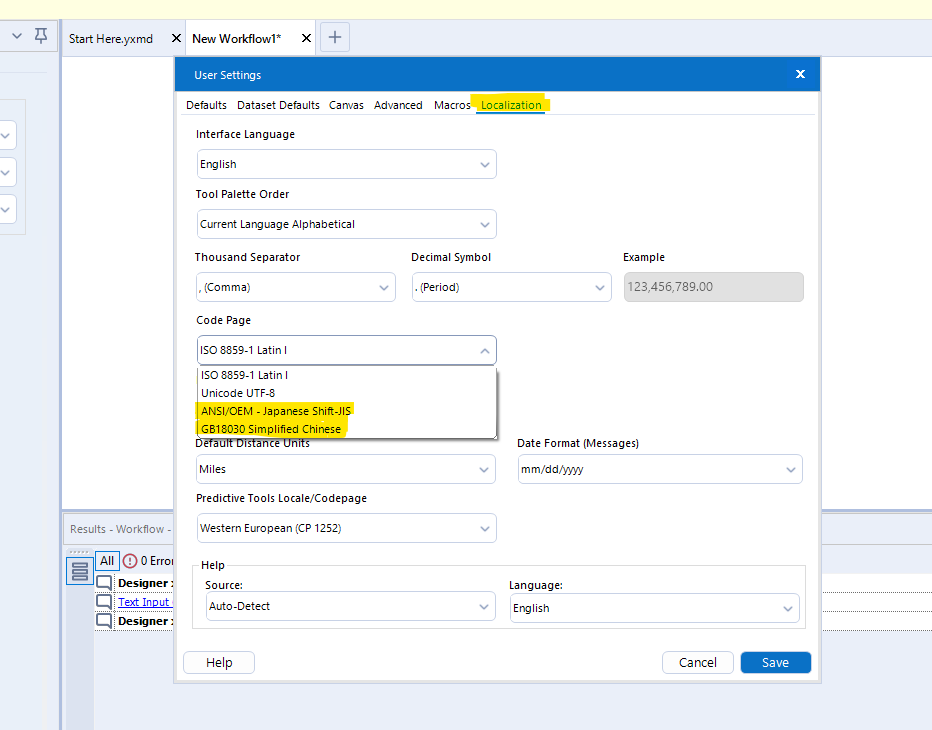Switch to the Macros settings tab
Image resolution: width=932 pixels, height=730 pixels.
(x=452, y=104)
